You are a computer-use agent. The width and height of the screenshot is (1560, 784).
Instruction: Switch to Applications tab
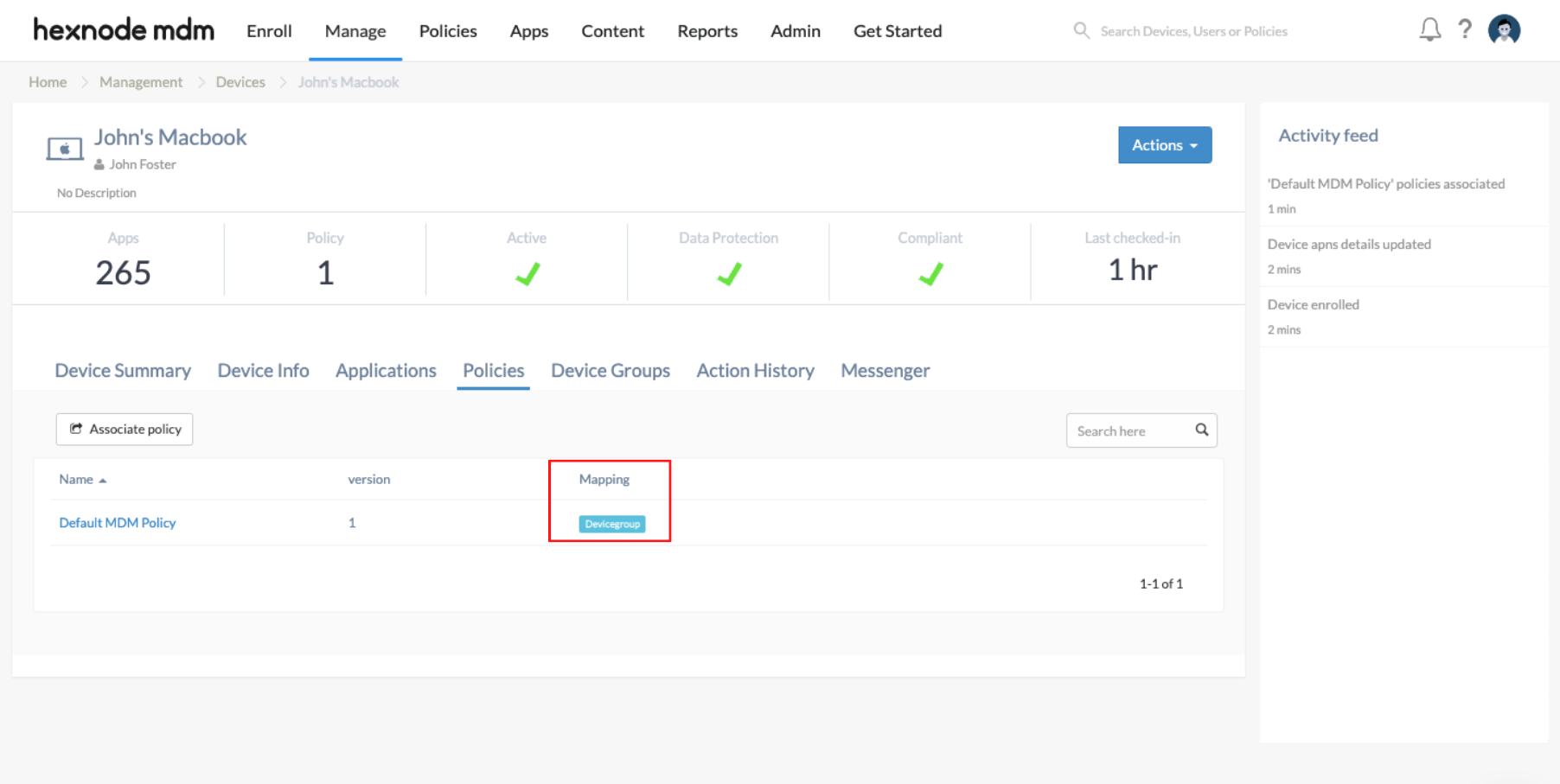coord(386,370)
